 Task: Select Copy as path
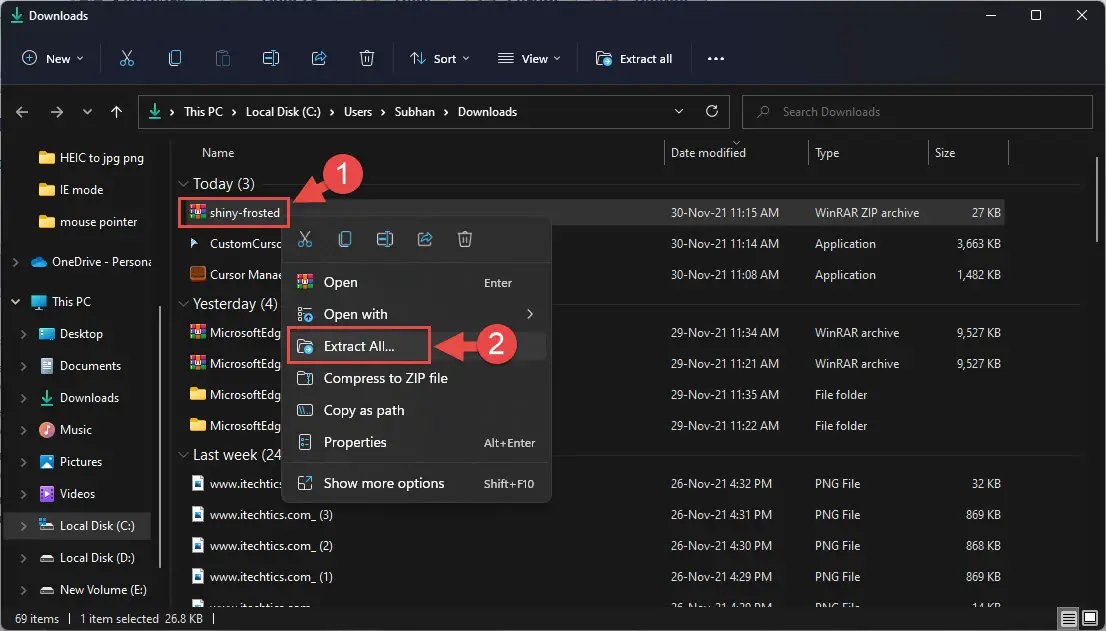[416, 410]
